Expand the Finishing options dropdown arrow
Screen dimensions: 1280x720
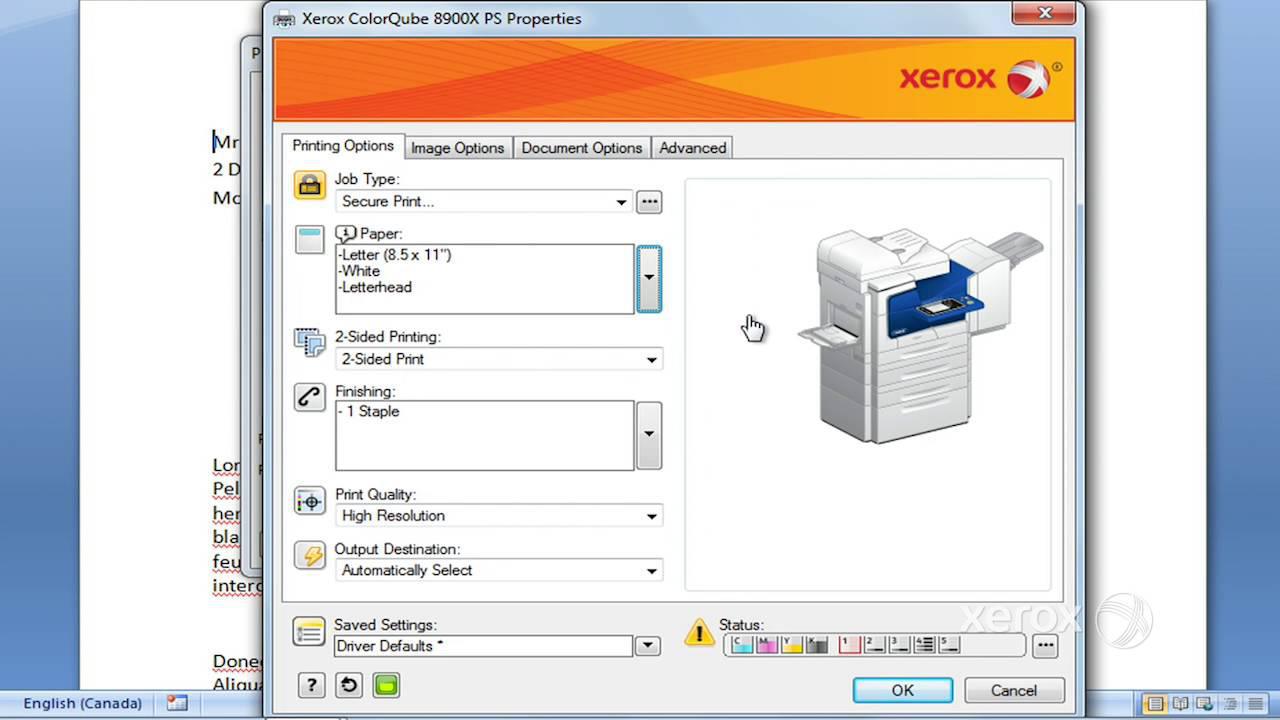[x=649, y=434]
